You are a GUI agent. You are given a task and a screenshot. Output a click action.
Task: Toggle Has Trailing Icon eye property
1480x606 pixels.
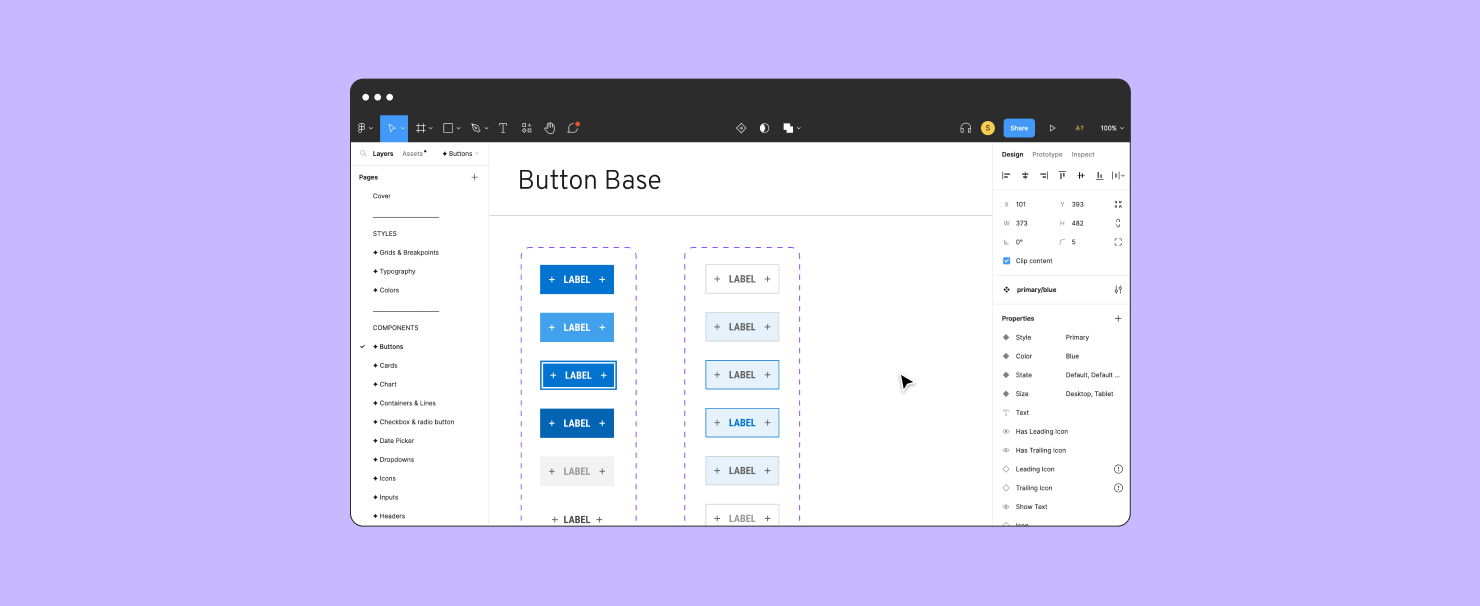tap(1006, 451)
